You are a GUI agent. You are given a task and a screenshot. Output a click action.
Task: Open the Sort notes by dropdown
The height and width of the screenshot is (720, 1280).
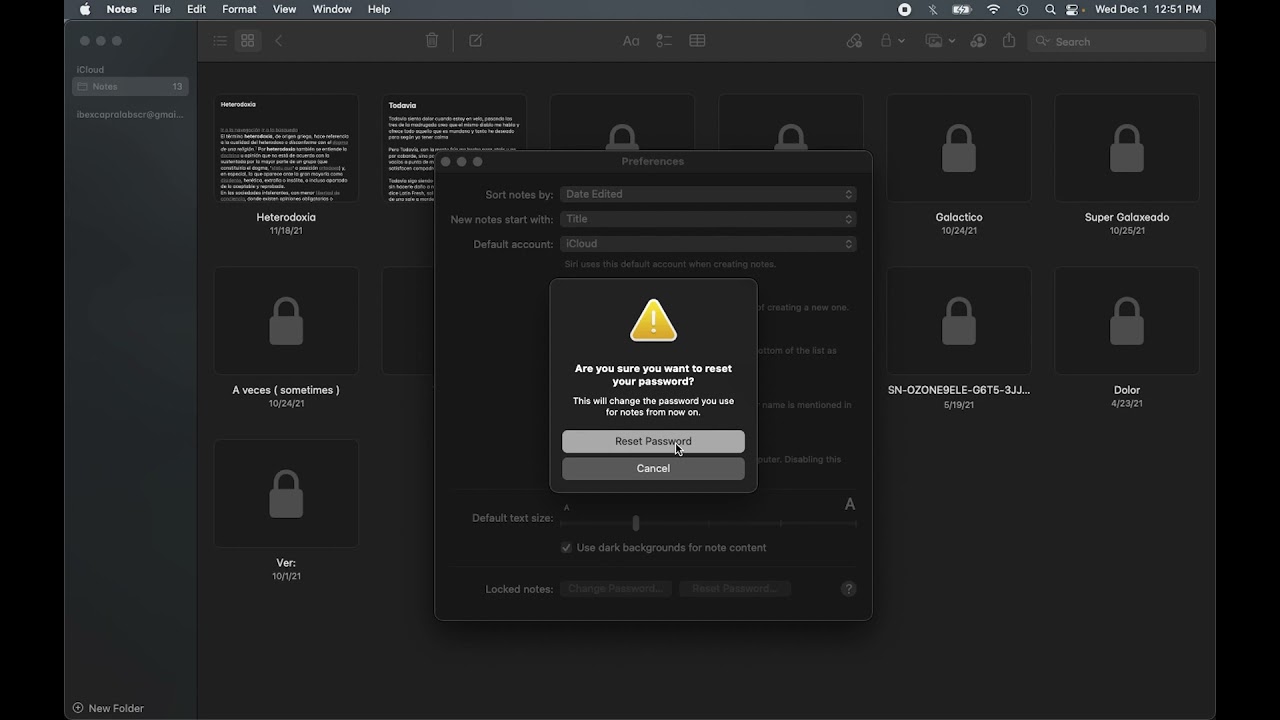point(708,194)
